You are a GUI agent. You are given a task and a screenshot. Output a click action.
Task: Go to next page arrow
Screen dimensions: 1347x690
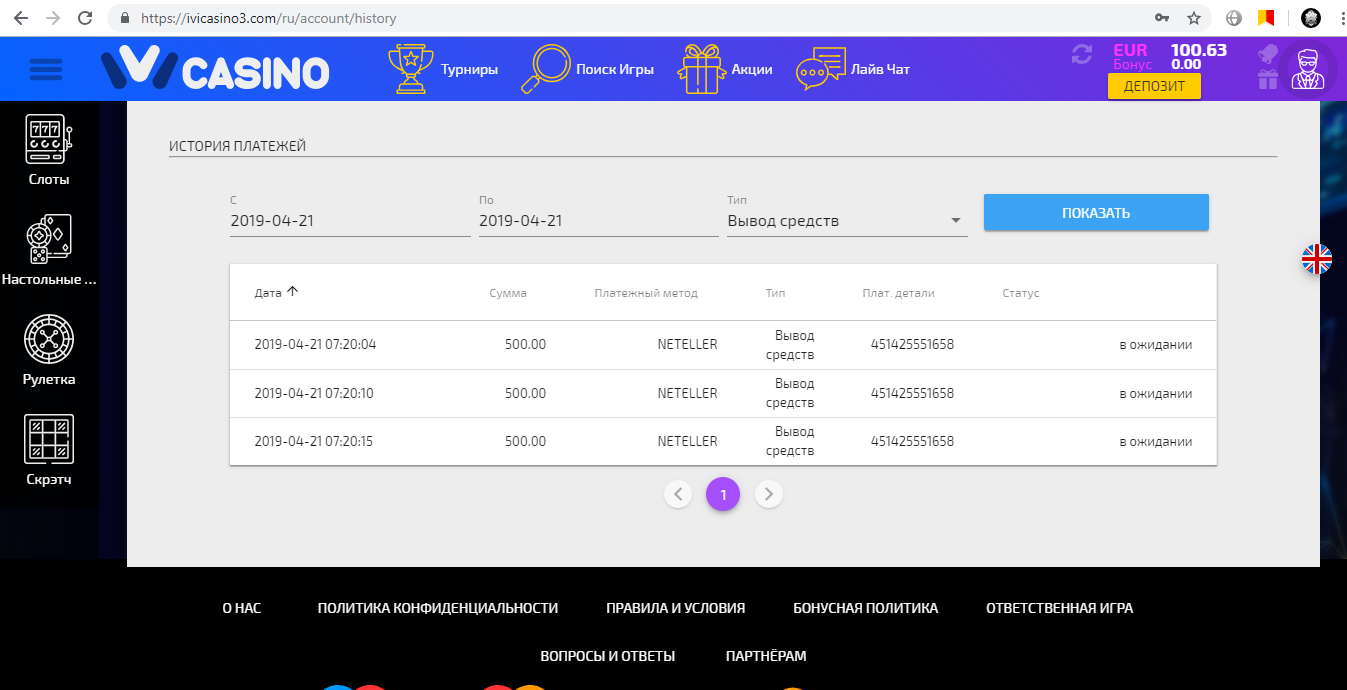pyautogui.click(x=768, y=493)
